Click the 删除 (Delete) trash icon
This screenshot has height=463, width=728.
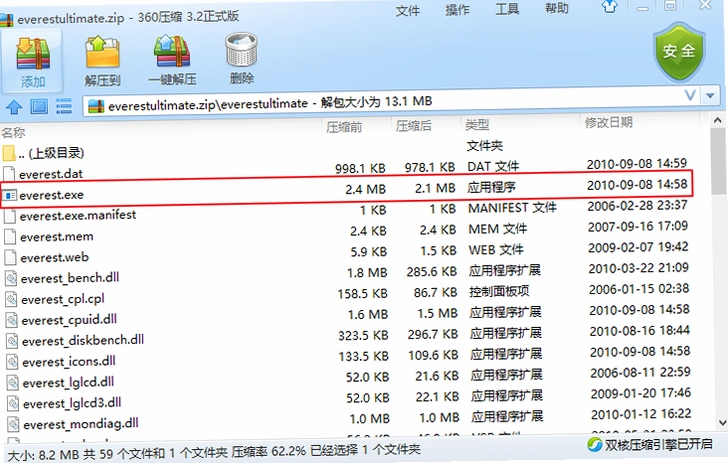tap(241, 50)
